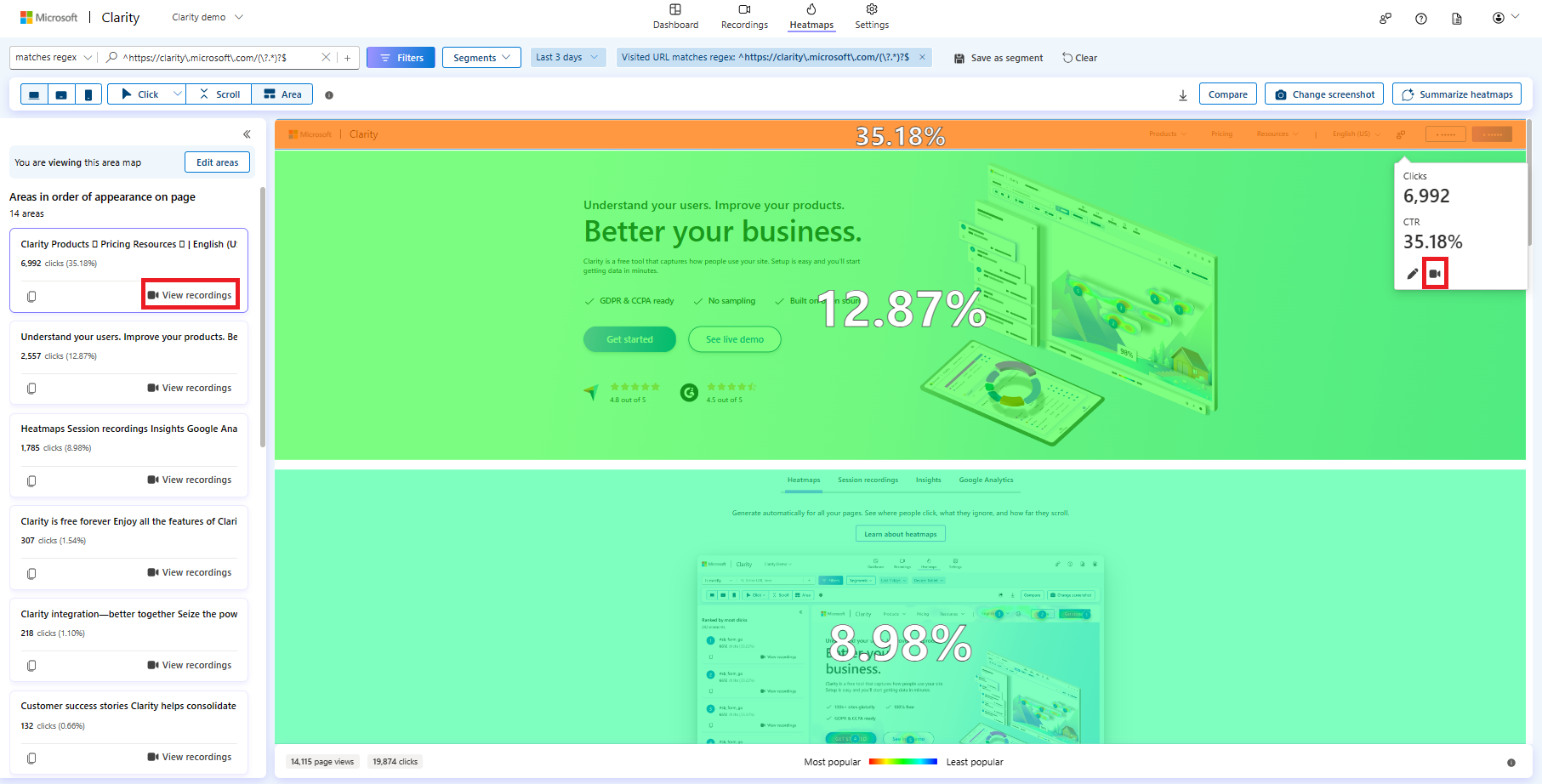Open the Heatmaps tab
Image resolution: width=1542 pixels, height=784 pixels.
tap(811, 16)
